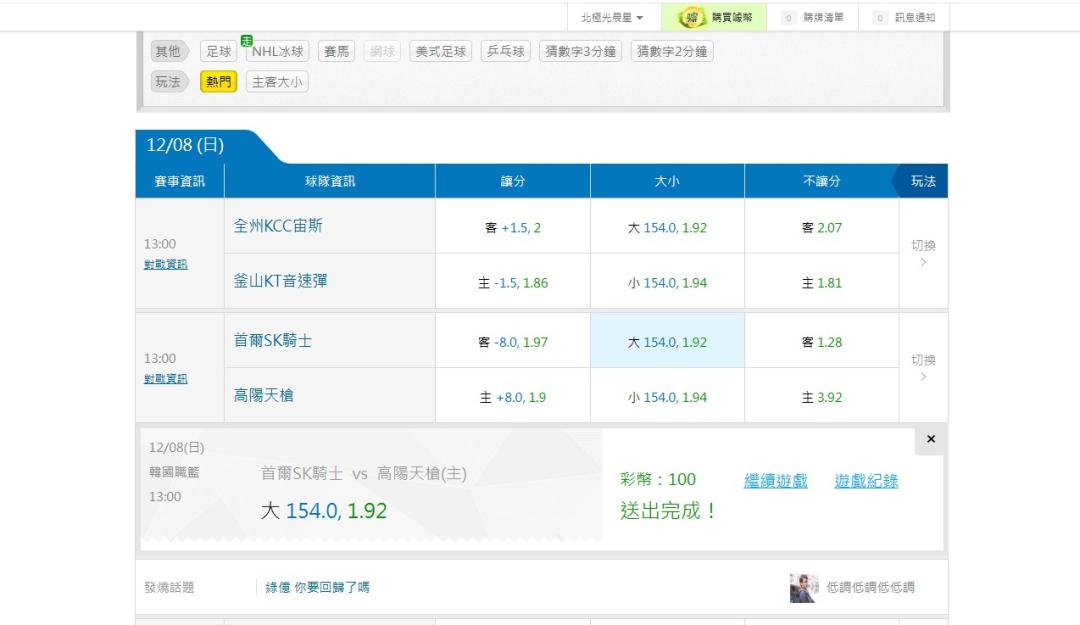Pick under 小 154.0 for SK騎士 game

[x=667, y=397]
